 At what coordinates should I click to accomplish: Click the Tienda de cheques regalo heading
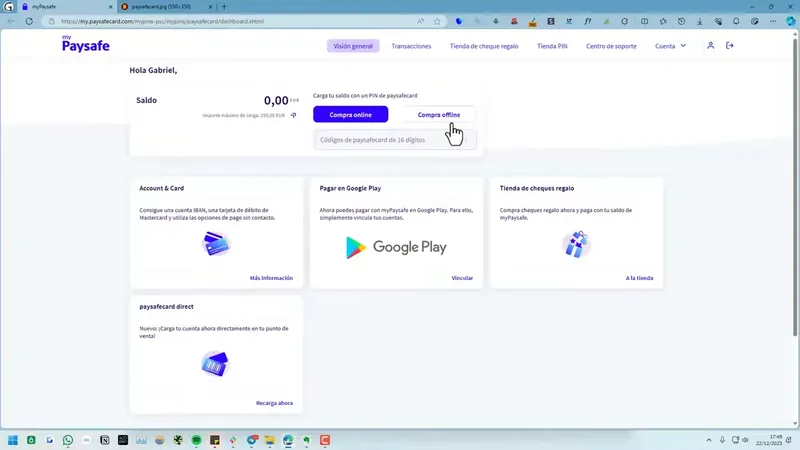tap(537, 188)
